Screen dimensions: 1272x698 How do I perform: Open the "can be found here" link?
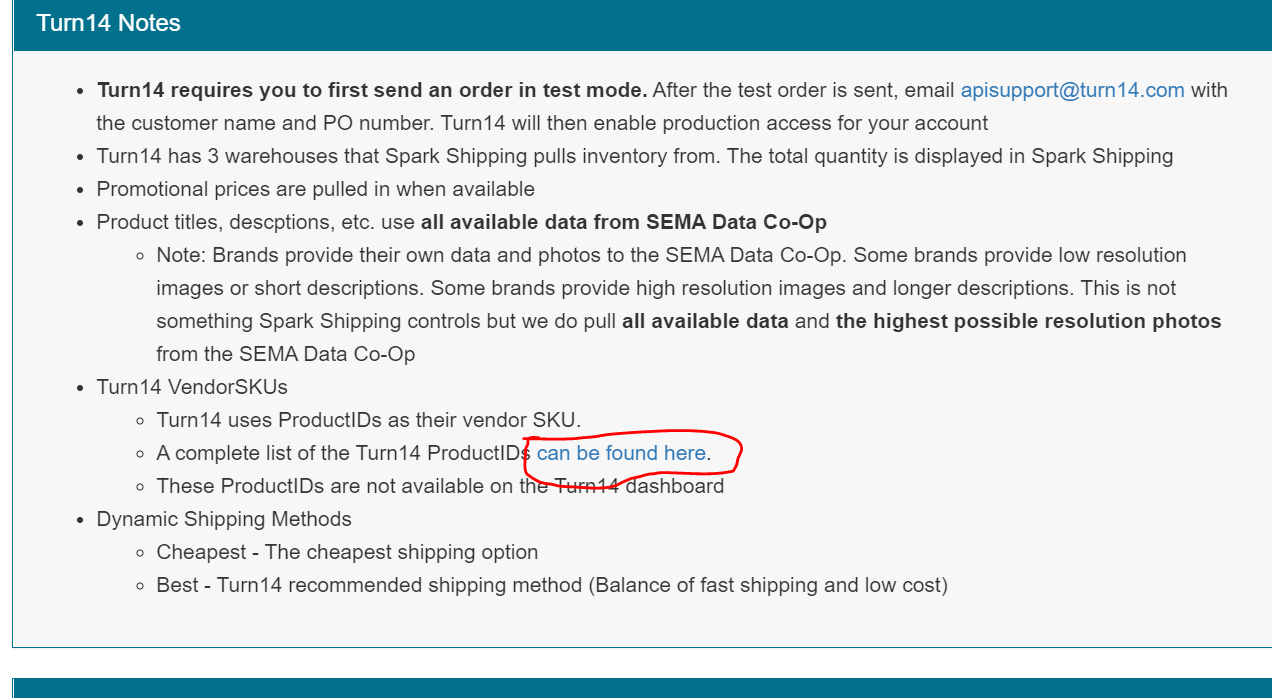coord(621,453)
